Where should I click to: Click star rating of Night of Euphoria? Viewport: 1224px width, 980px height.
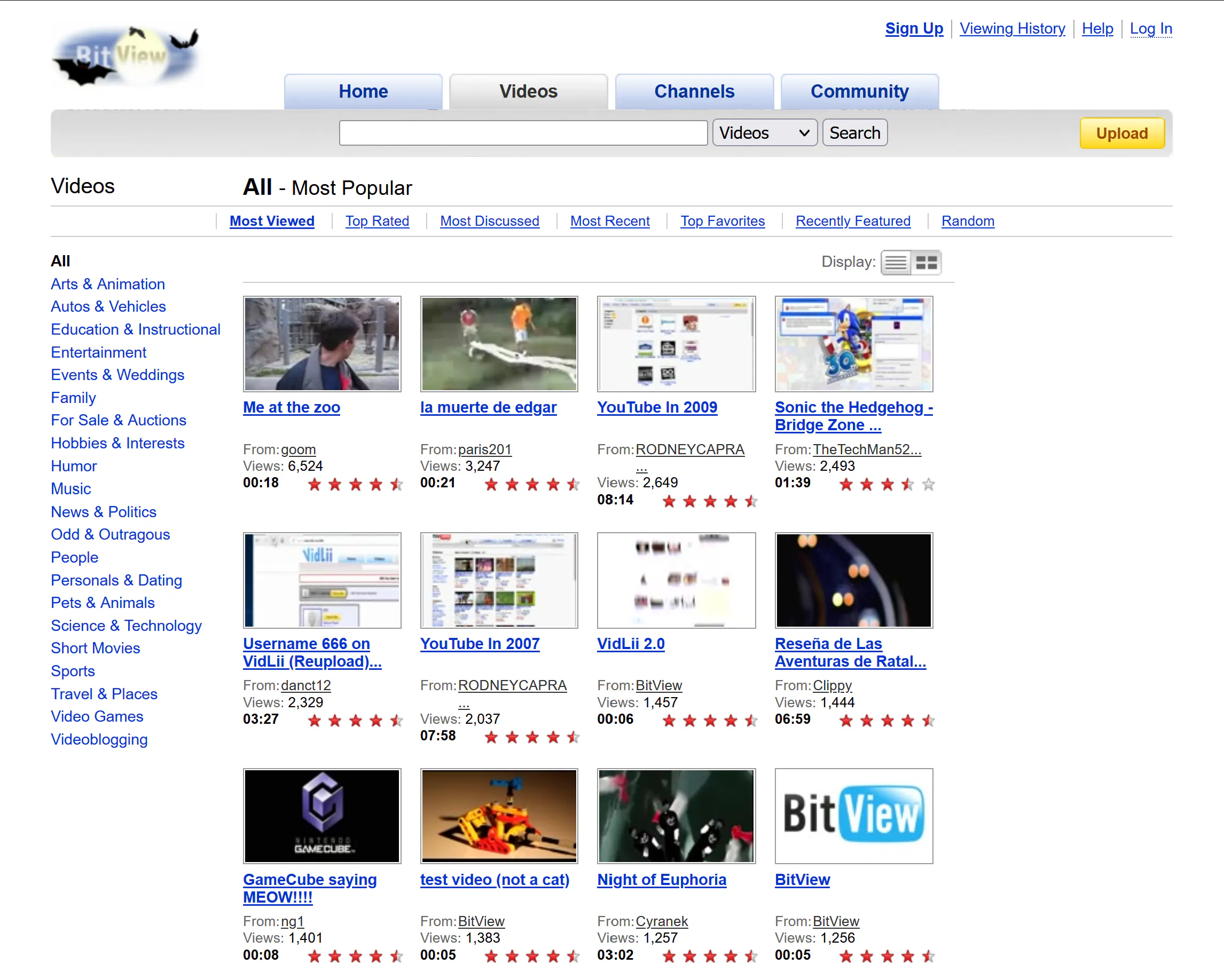(710, 956)
